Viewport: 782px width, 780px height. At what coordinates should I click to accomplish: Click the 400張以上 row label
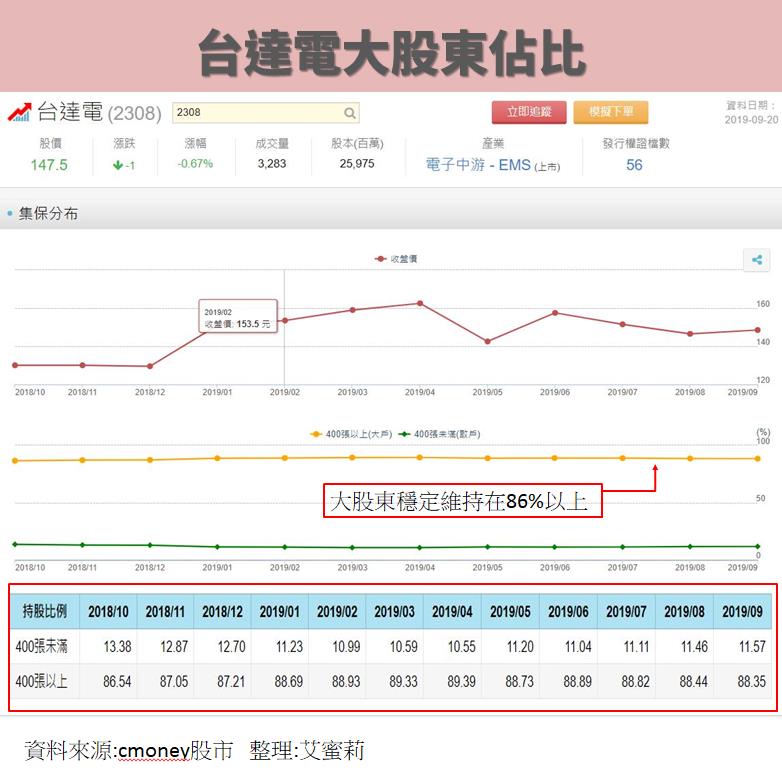41,681
